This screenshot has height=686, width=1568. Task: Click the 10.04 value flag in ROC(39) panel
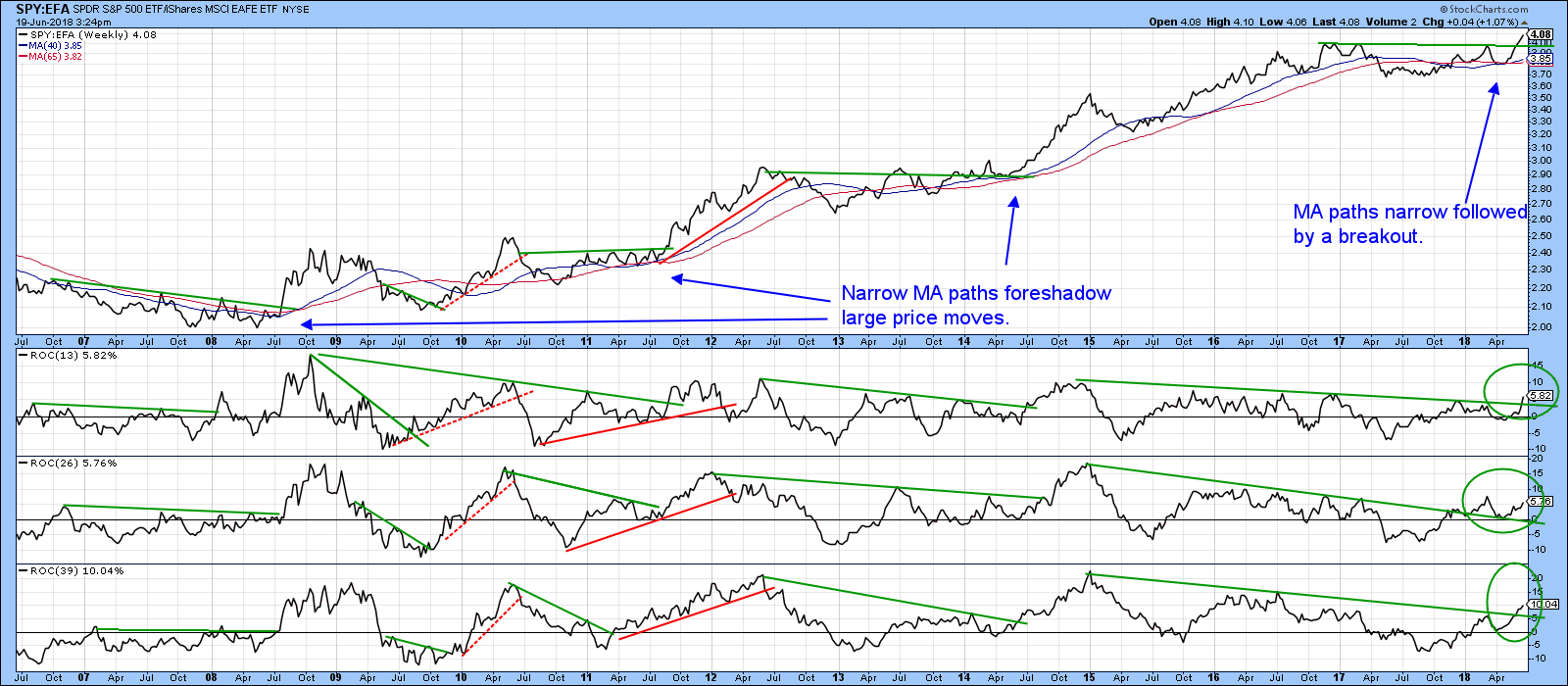[x=1544, y=604]
